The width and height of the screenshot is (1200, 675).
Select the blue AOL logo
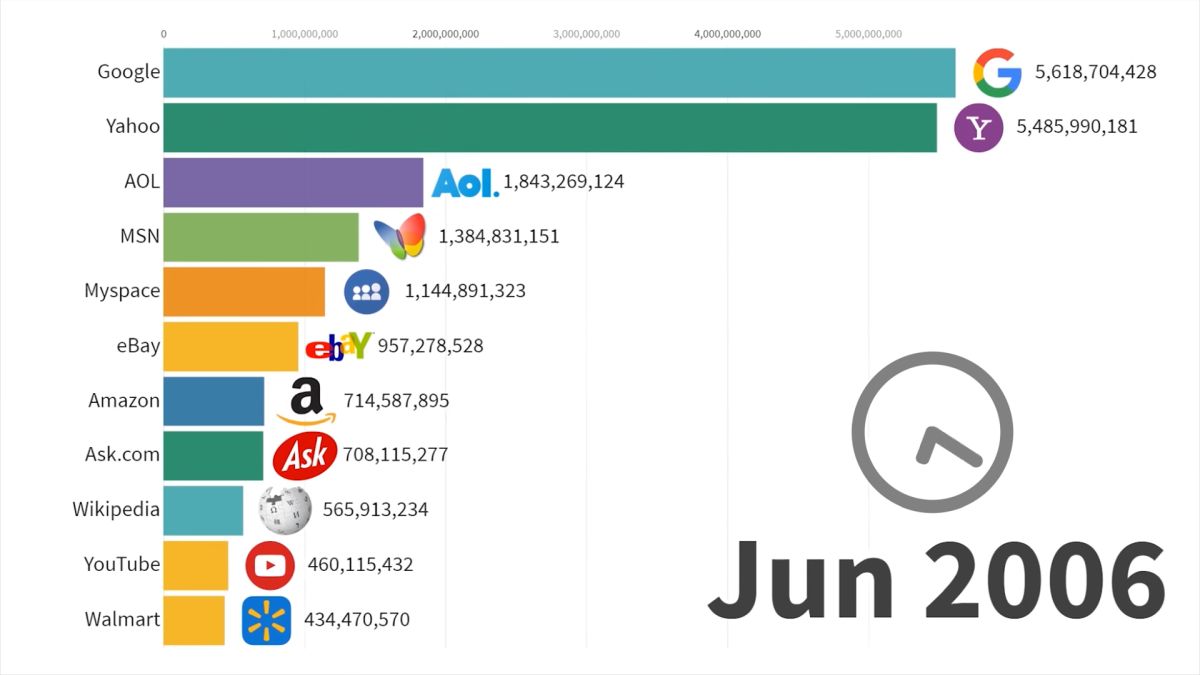(x=464, y=182)
